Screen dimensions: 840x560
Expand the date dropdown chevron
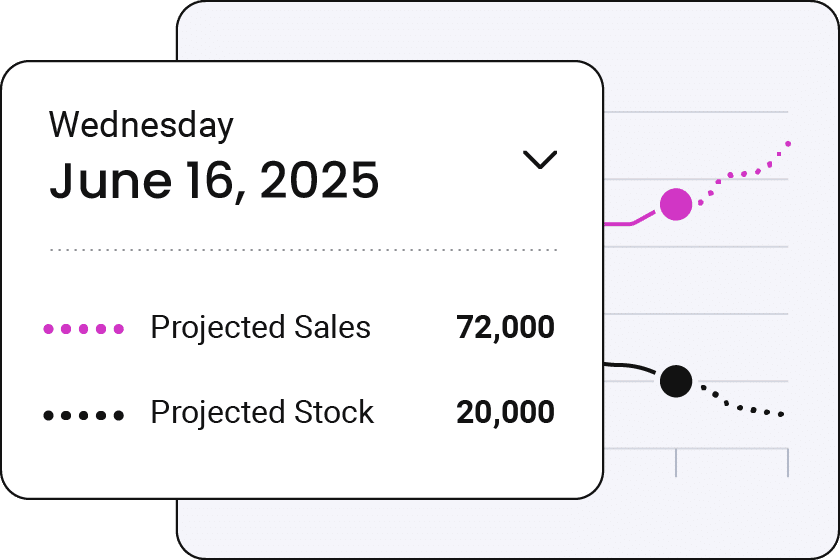[539, 160]
